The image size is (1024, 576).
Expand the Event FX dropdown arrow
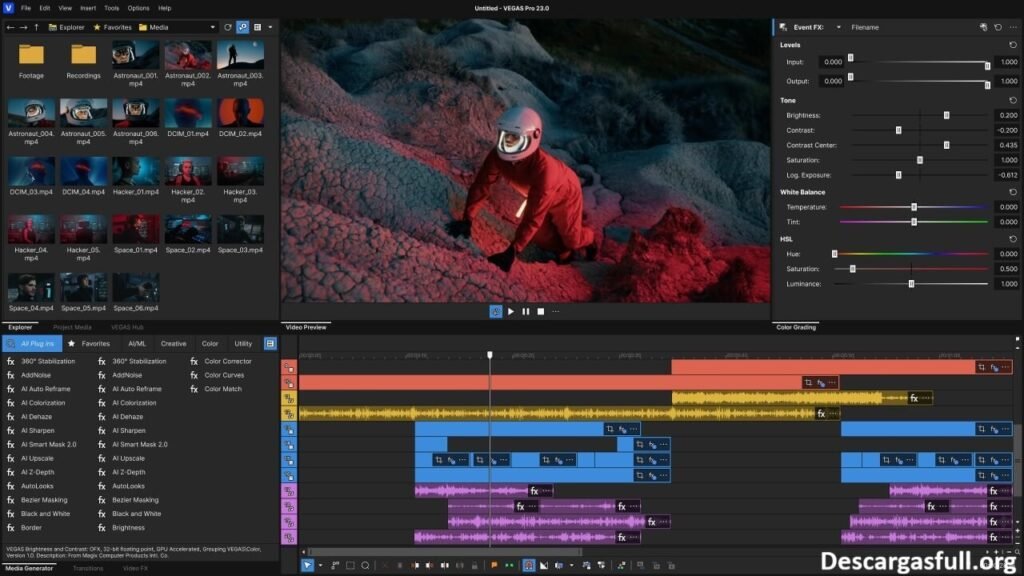click(838, 27)
